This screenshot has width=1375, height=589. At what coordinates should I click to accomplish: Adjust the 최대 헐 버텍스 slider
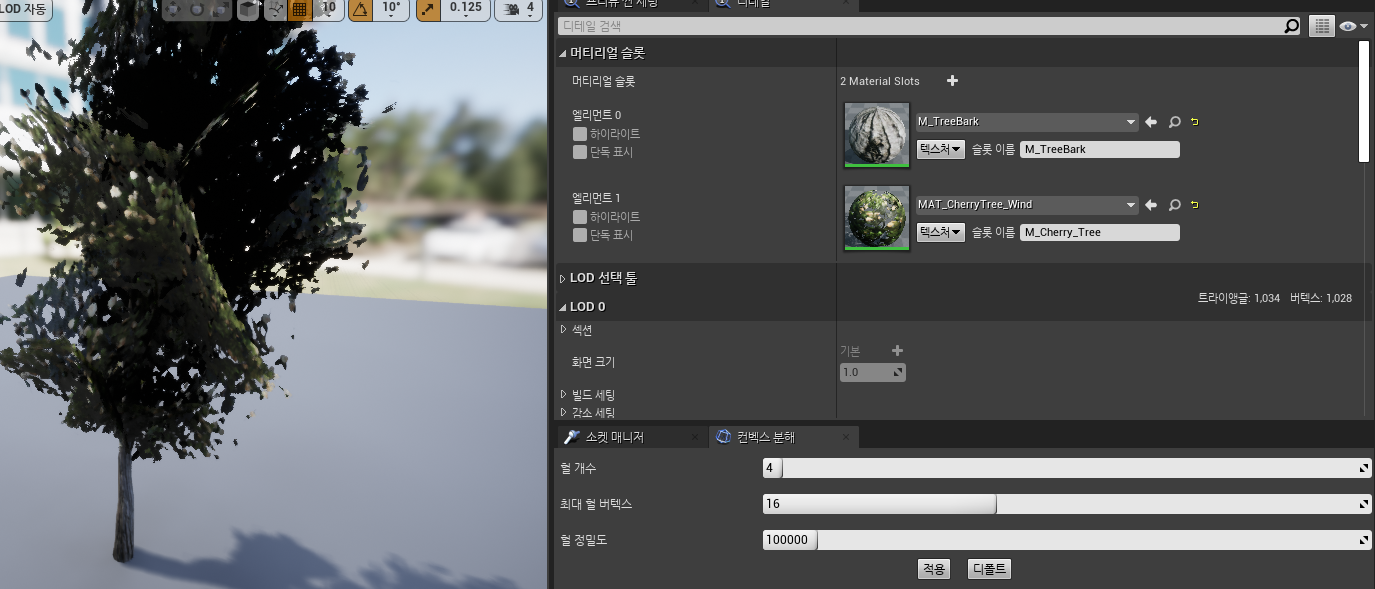pyautogui.click(x=1066, y=504)
